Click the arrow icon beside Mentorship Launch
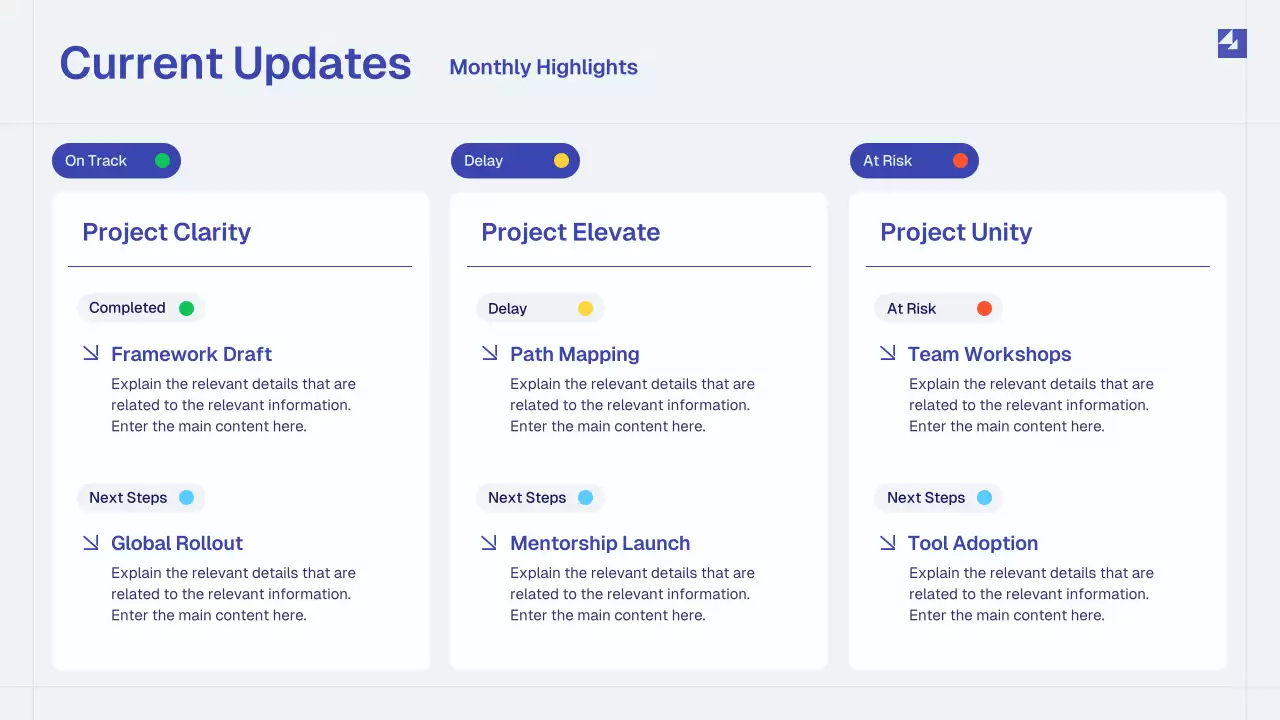 coord(488,542)
